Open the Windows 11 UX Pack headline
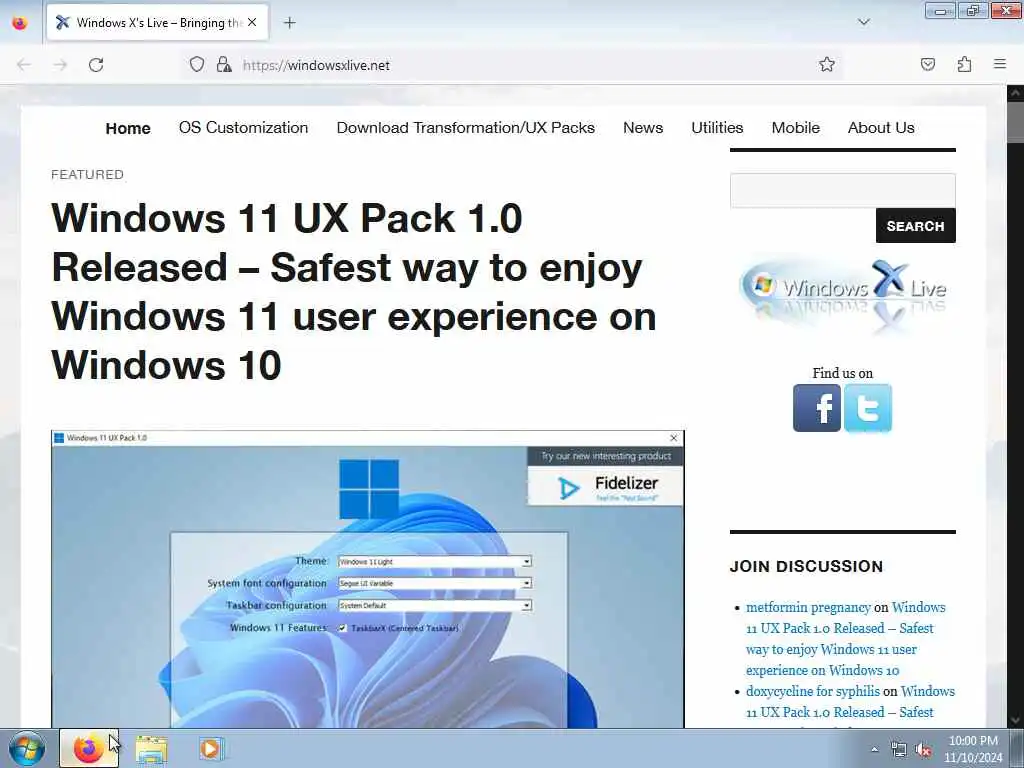Viewport: 1024px width, 768px height. (x=353, y=291)
